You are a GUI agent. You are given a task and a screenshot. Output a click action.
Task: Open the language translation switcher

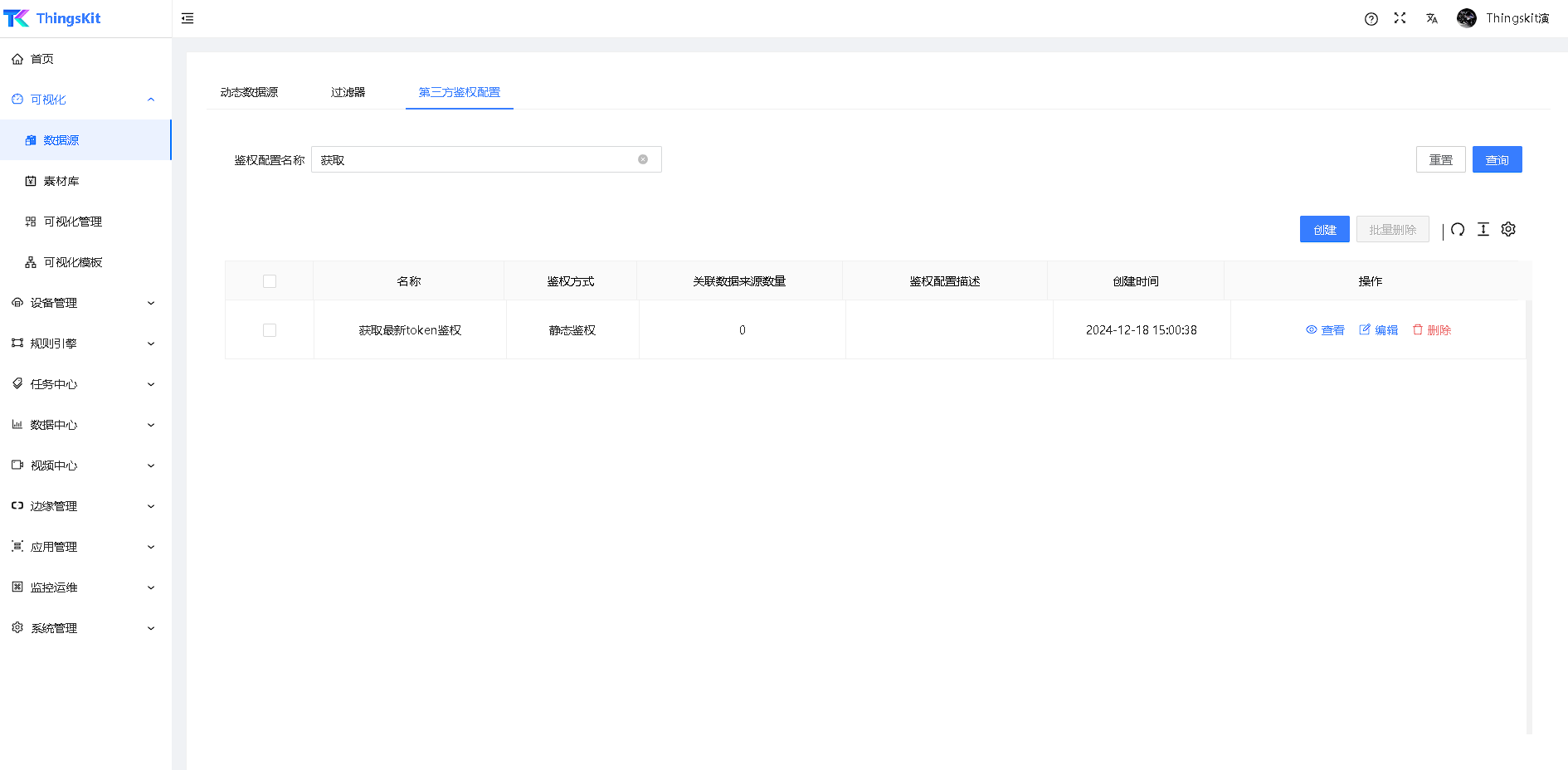coord(1432,18)
